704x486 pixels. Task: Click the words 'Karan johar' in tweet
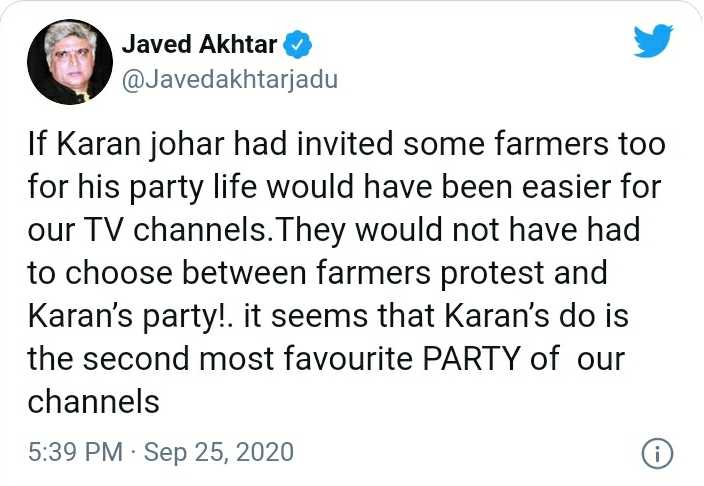[141, 144]
